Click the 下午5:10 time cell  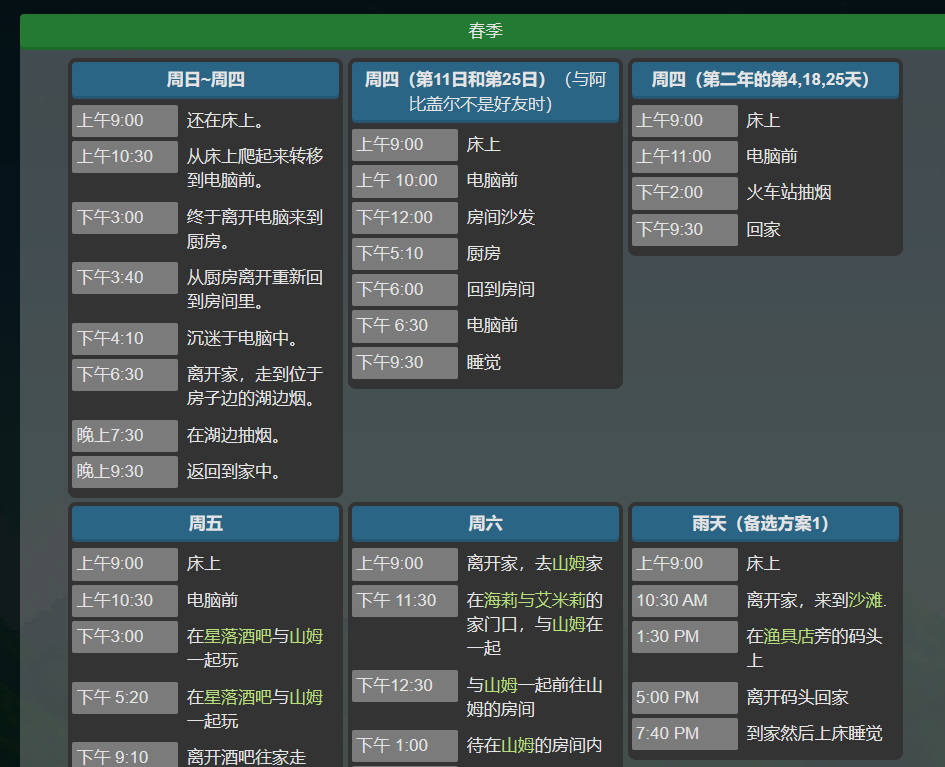click(x=404, y=254)
